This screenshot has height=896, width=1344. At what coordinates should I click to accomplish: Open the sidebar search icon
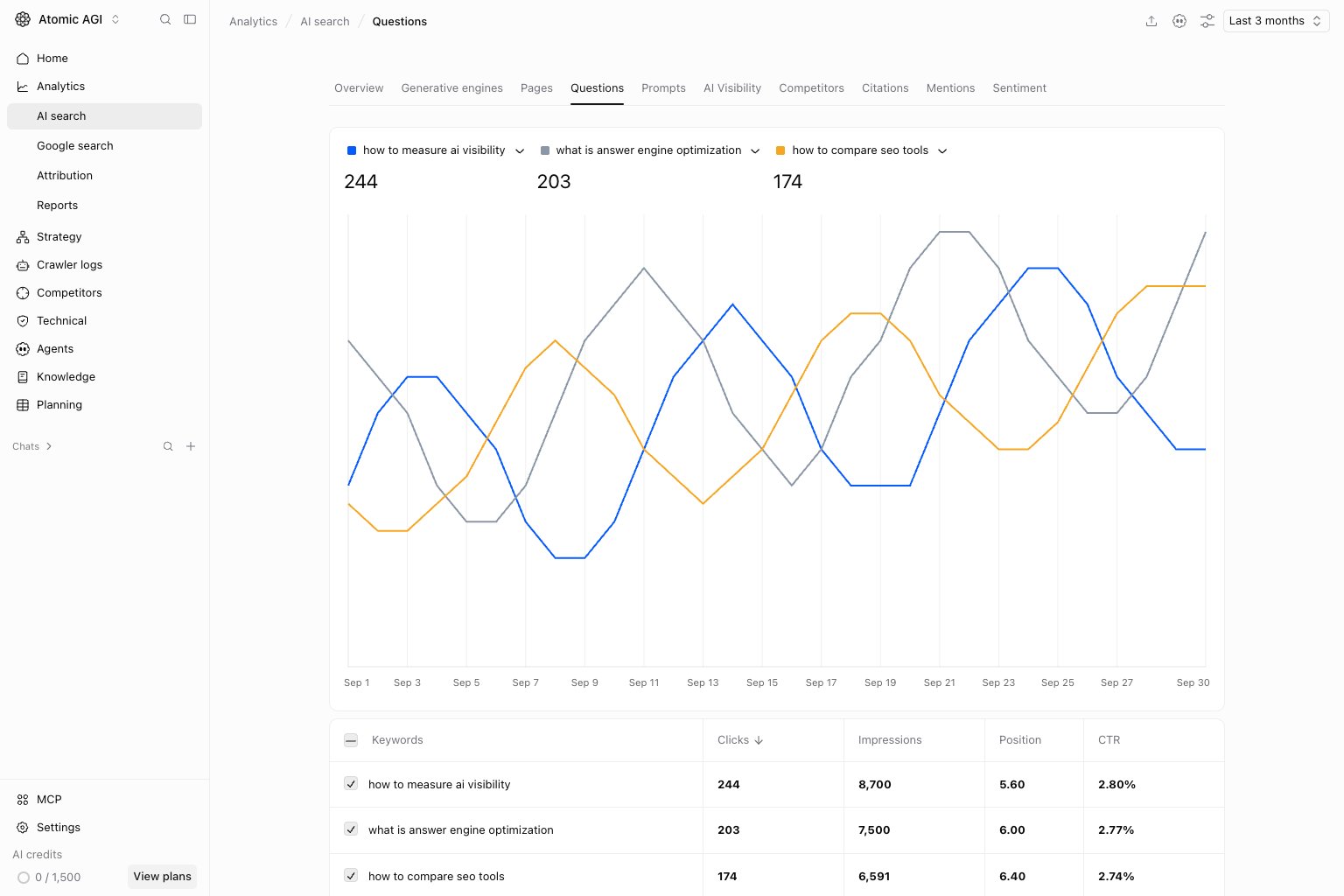(x=165, y=19)
